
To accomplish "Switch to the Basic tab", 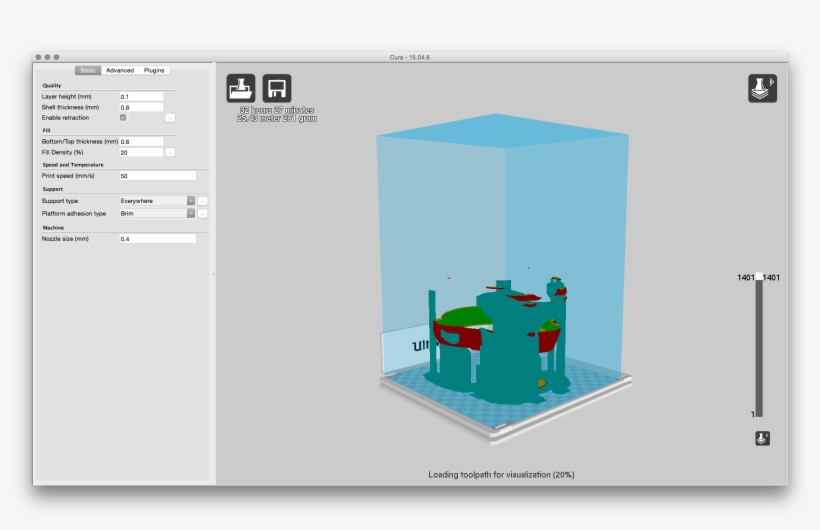I will [88, 70].
